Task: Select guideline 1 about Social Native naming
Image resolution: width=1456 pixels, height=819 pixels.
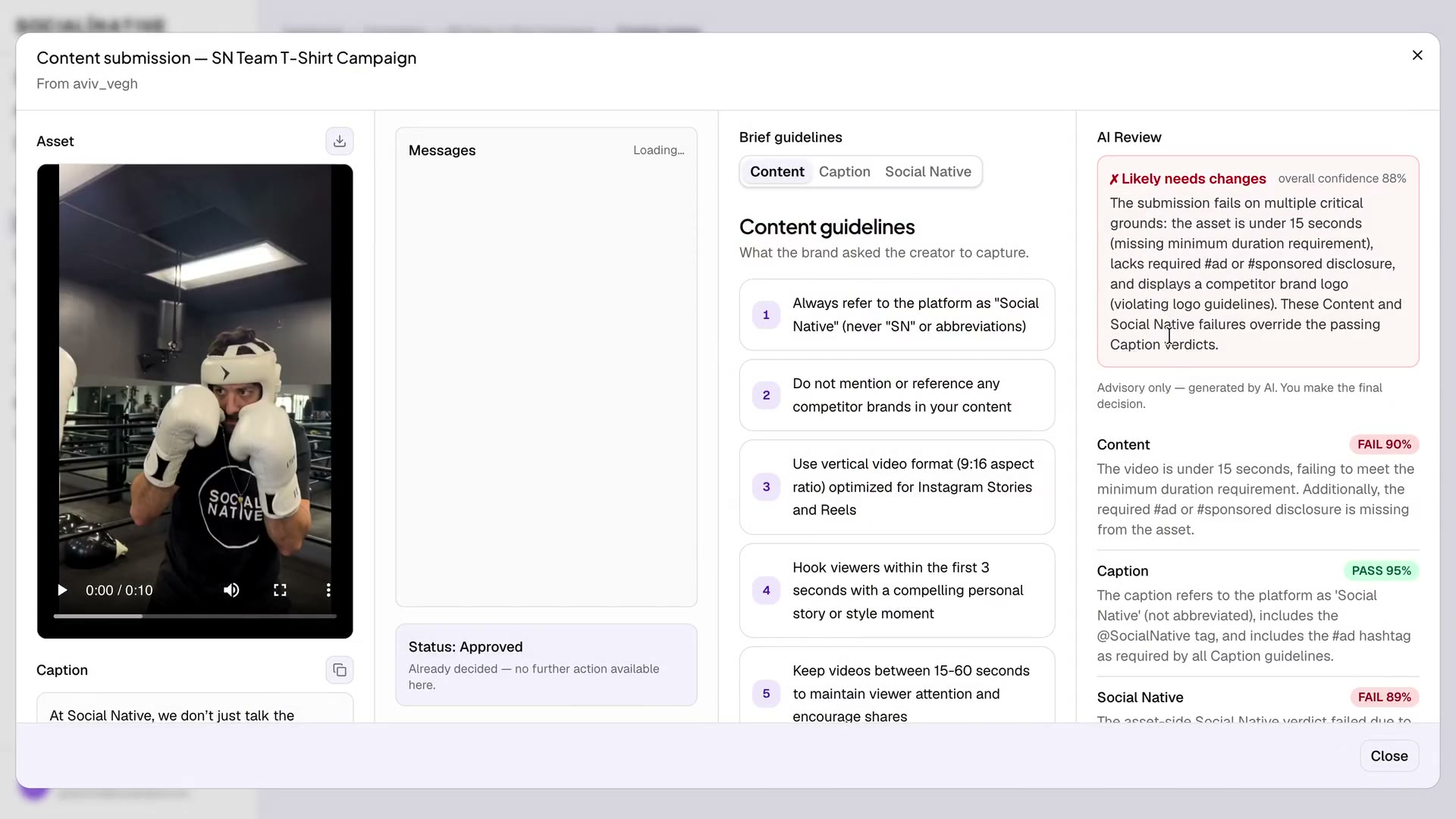Action: 896,315
